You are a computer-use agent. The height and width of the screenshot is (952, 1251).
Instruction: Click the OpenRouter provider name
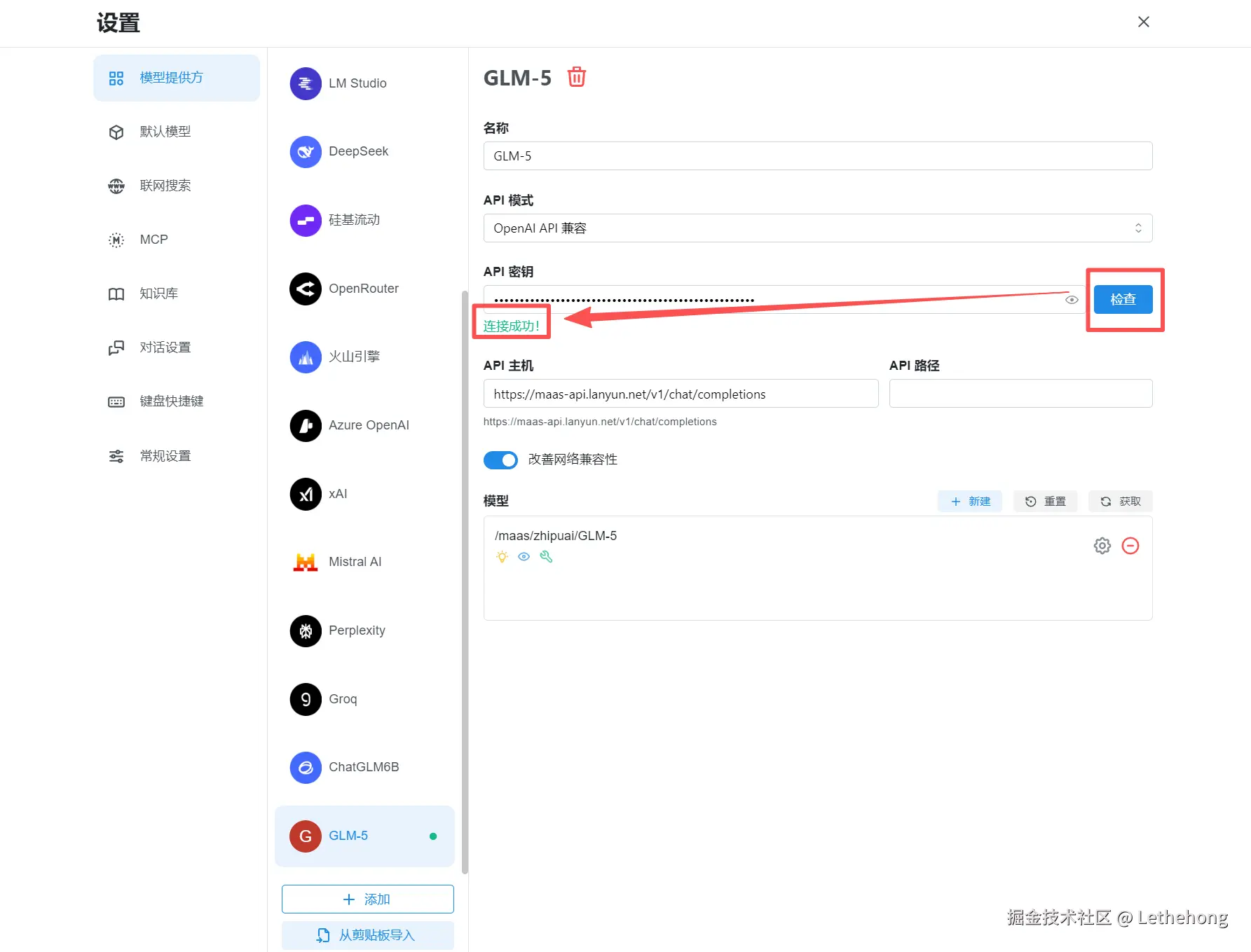364,289
